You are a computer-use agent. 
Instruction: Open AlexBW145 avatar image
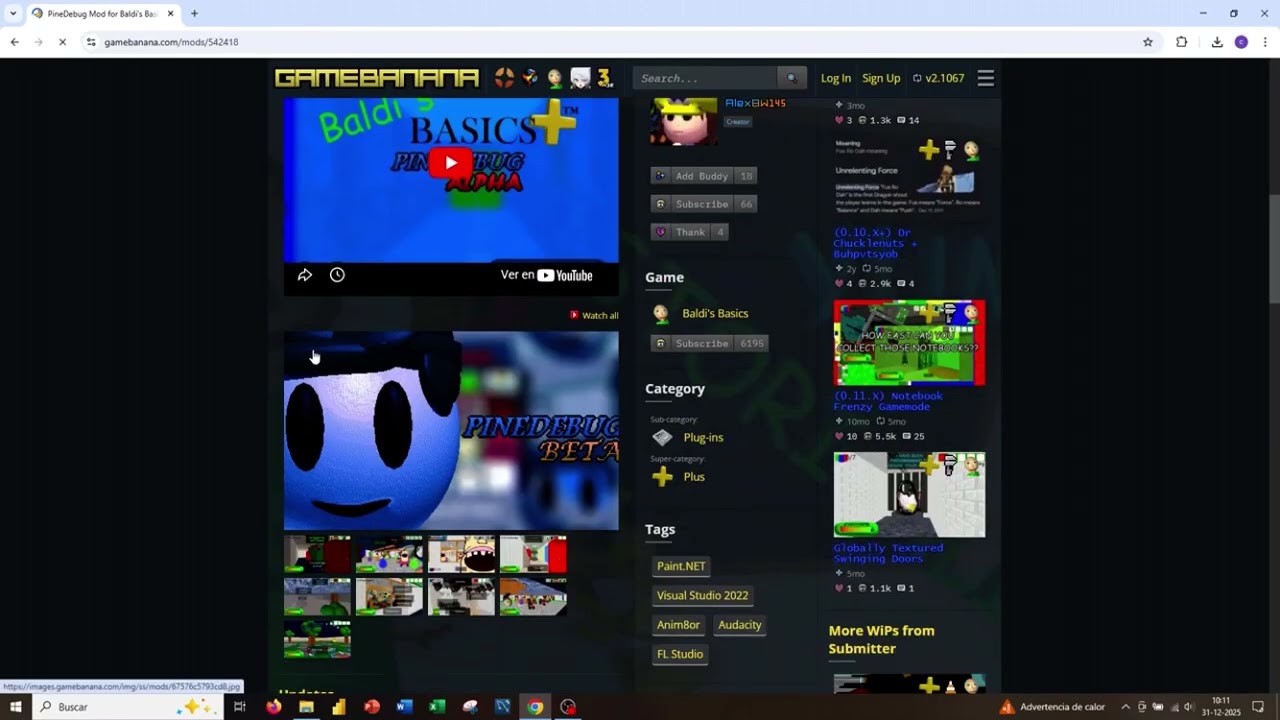pos(684,121)
